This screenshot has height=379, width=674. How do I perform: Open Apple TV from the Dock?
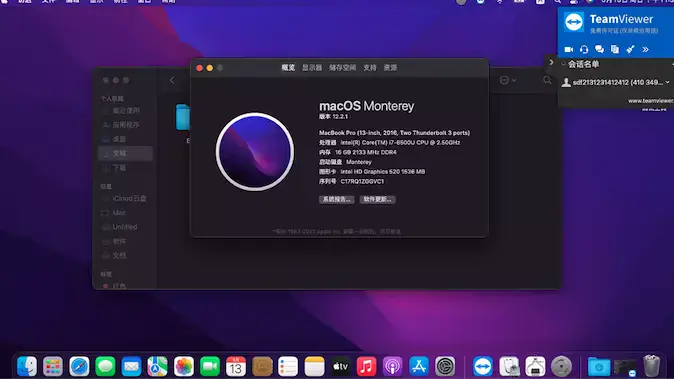(x=340, y=367)
